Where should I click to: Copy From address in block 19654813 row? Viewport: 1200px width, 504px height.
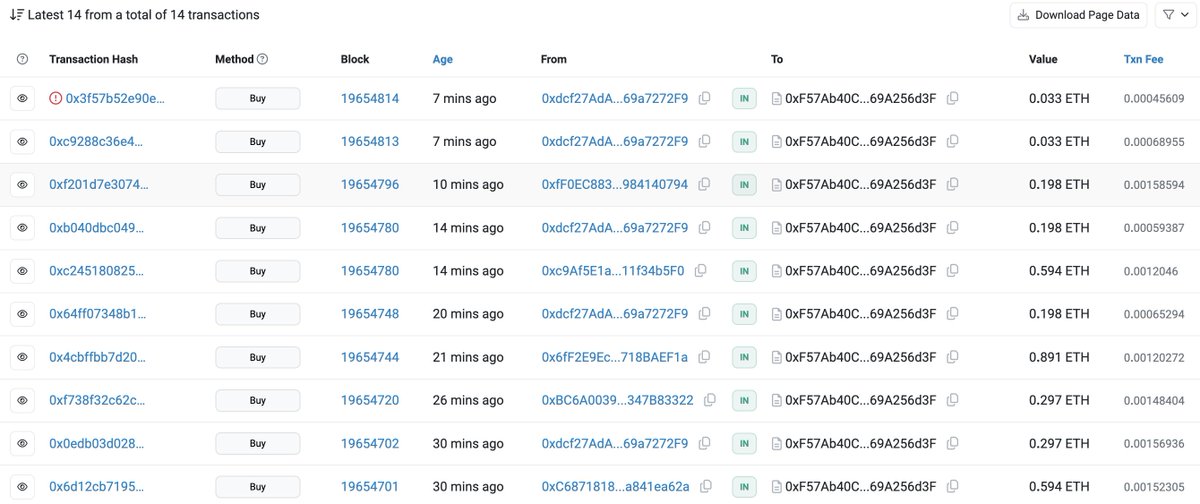tap(705, 141)
